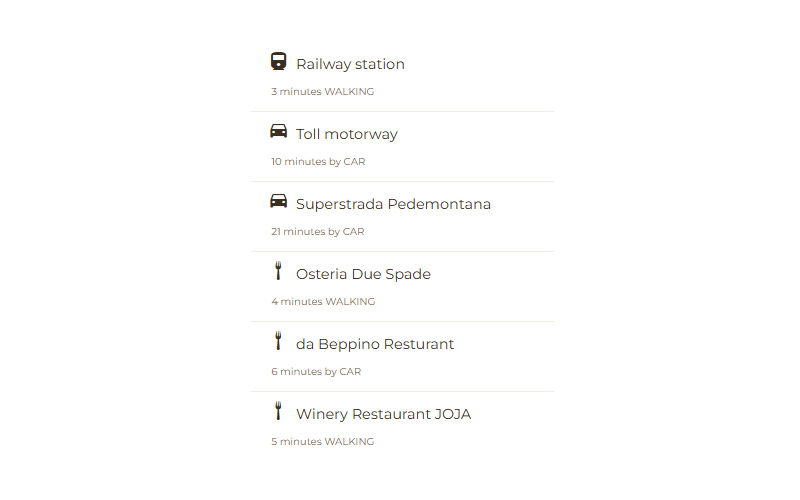The image size is (800, 500).
Task: Click the "6 minutes by CAR" text
Action: 316,372
